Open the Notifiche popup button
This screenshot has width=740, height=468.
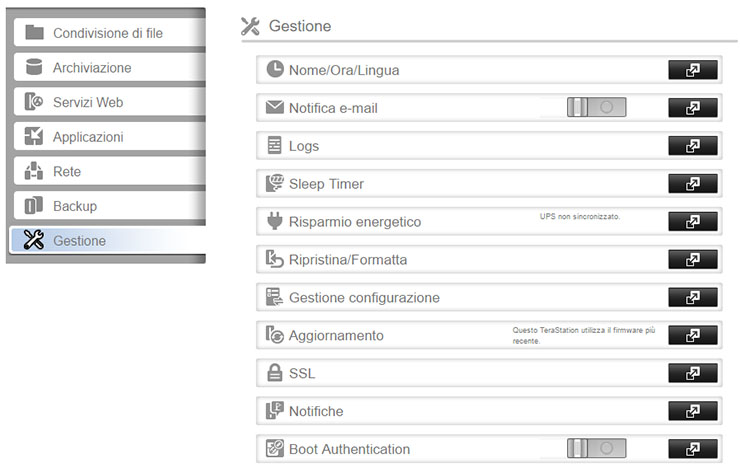click(x=692, y=411)
